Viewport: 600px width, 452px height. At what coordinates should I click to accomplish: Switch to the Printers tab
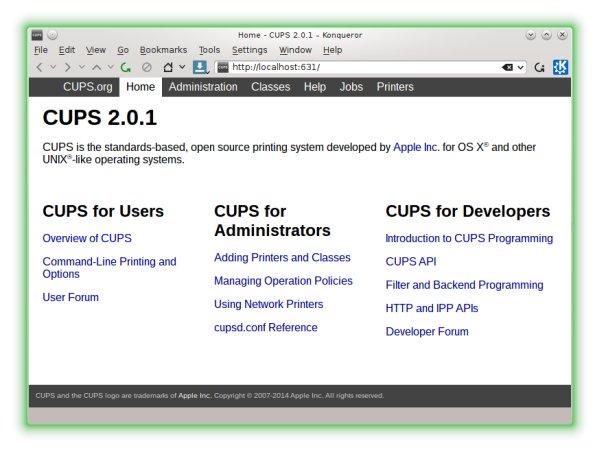coord(395,87)
